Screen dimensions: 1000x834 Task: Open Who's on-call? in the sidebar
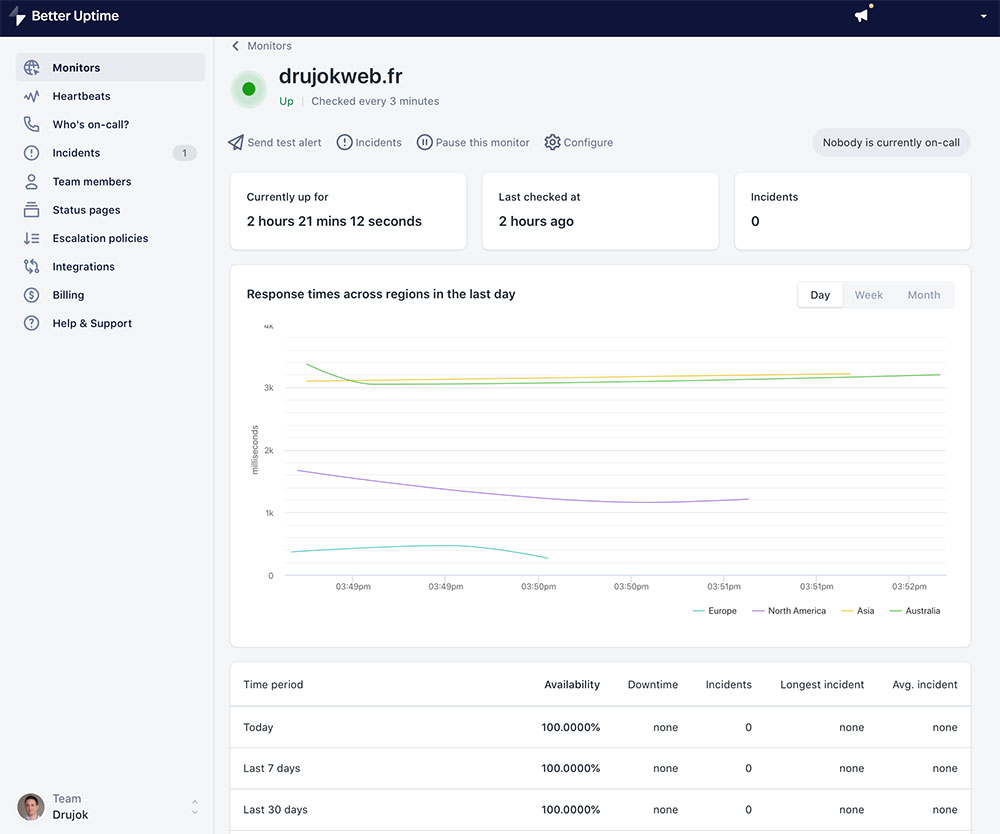pos(110,124)
